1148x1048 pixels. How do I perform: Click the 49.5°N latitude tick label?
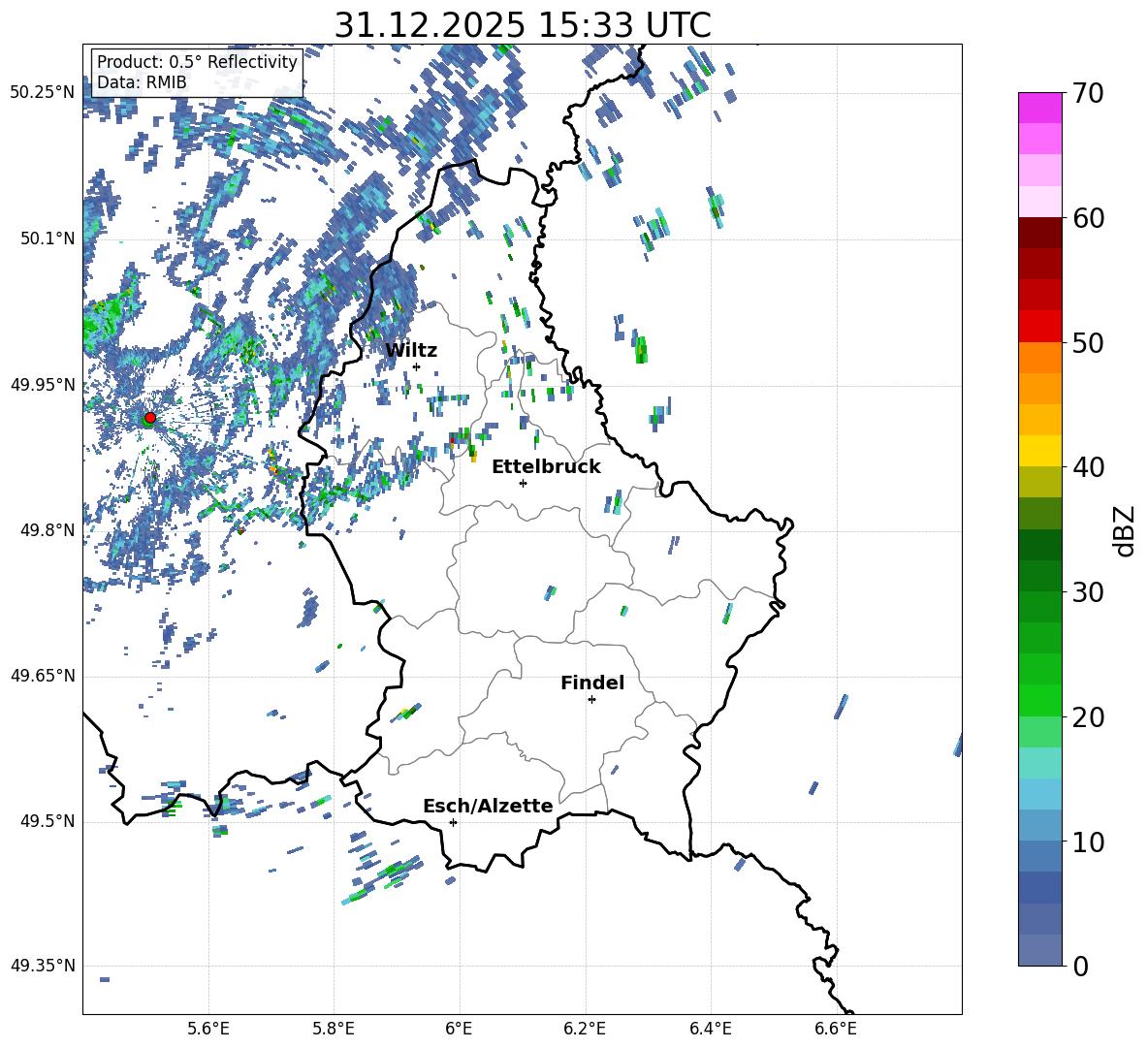46,821
